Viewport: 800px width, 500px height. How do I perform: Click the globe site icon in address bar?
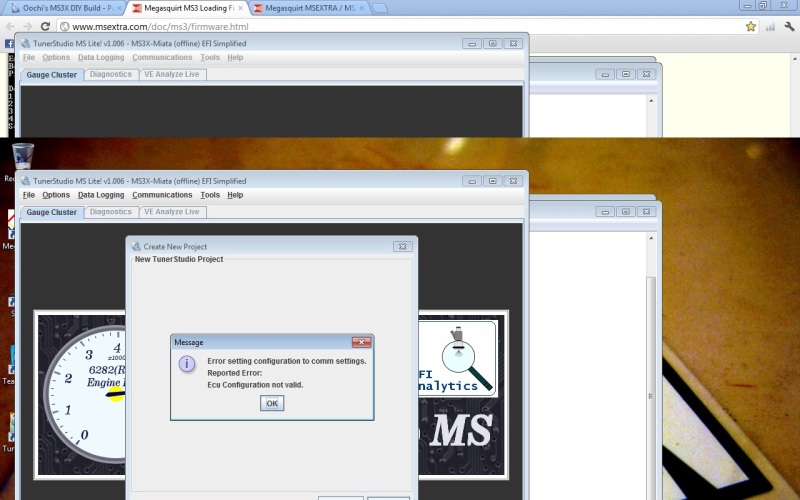[64, 27]
